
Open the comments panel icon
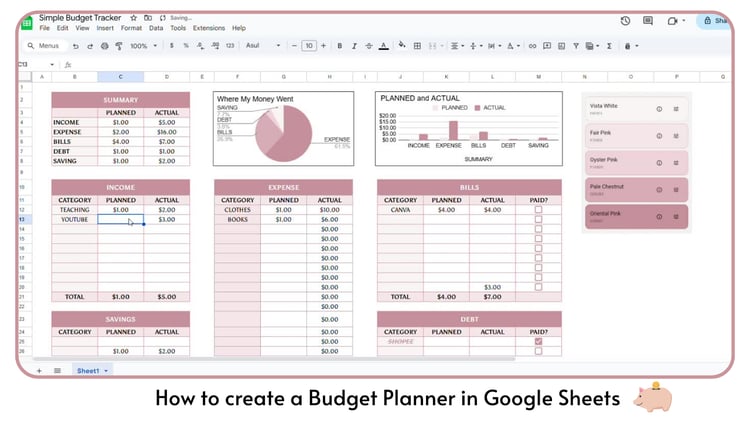648,21
